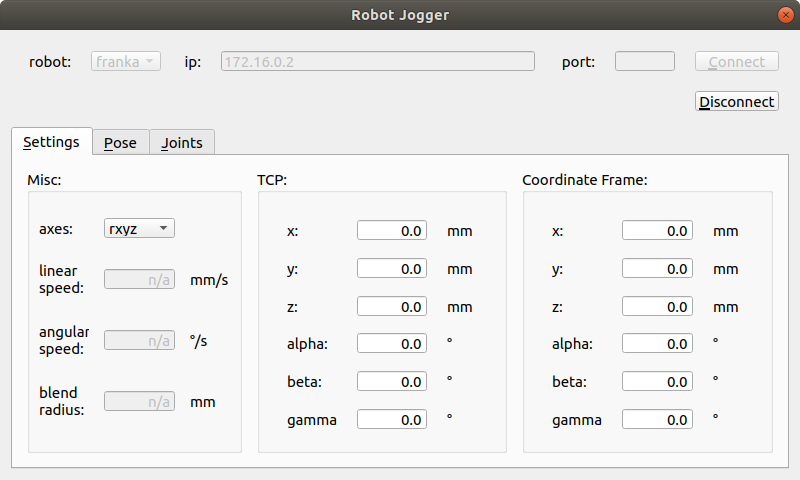This screenshot has width=800, height=480.
Task: Edit the Coordinate Frame x field
Action: tap(657, 230)
